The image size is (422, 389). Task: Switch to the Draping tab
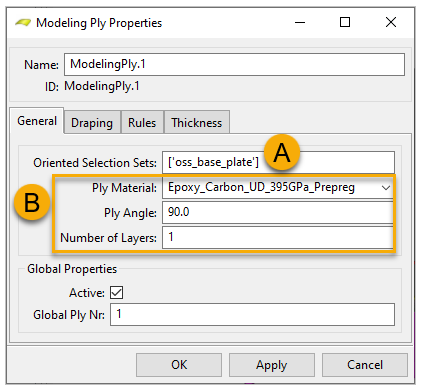(x=92, y=123)
